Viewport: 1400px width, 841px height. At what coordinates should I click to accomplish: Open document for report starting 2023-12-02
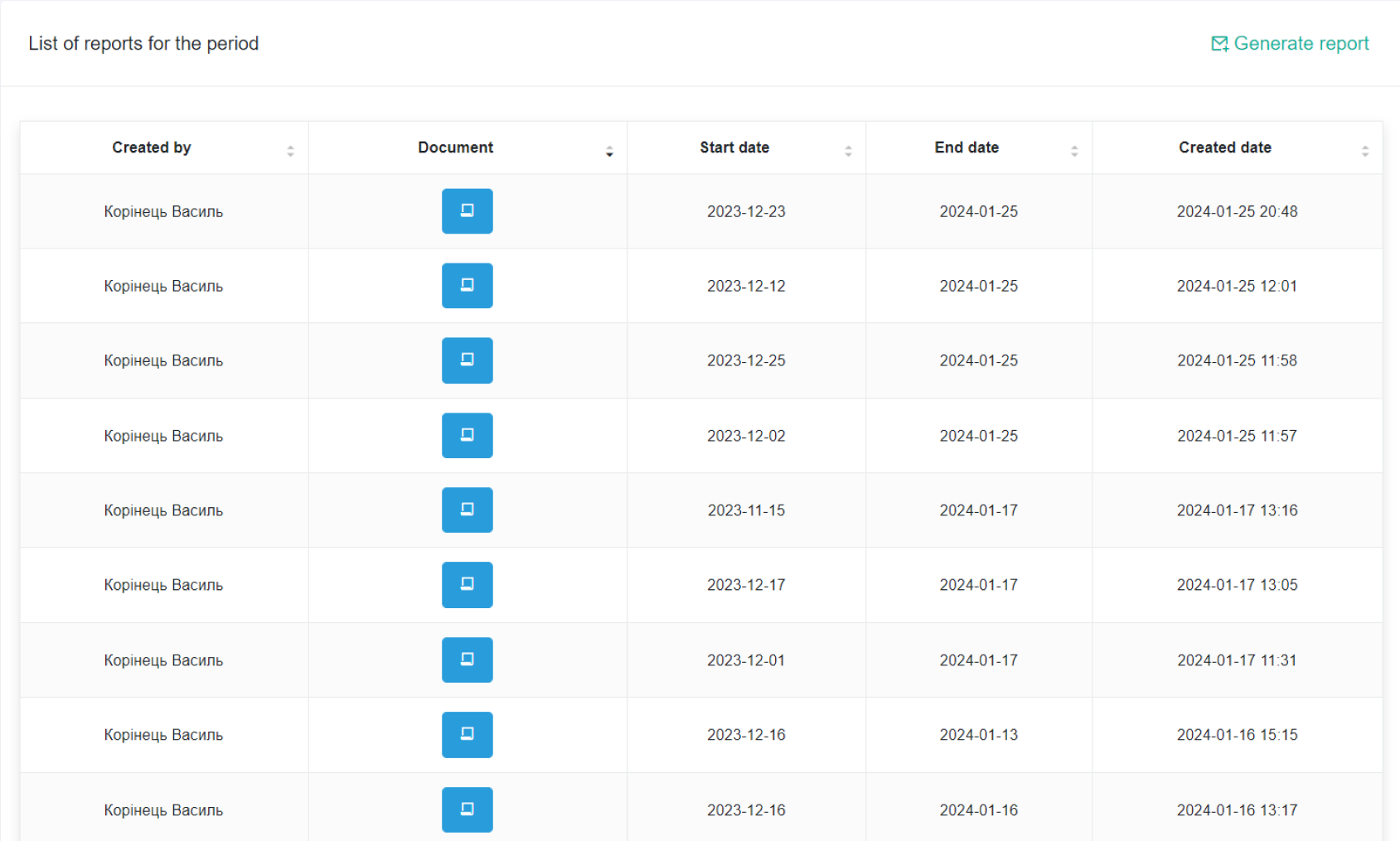[x=467, y=436]
